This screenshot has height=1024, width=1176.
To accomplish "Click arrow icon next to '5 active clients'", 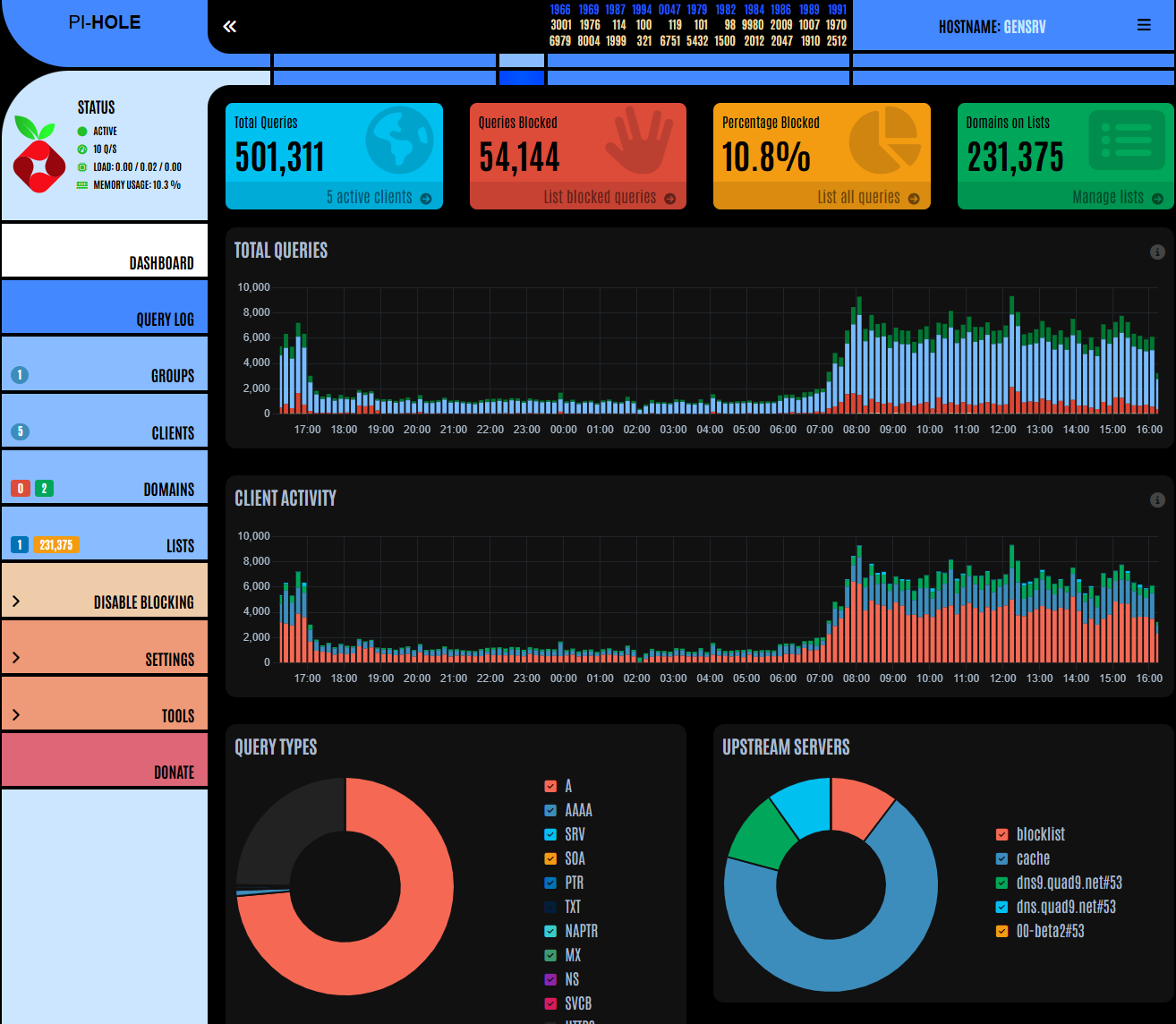I will tap(426, 199).
